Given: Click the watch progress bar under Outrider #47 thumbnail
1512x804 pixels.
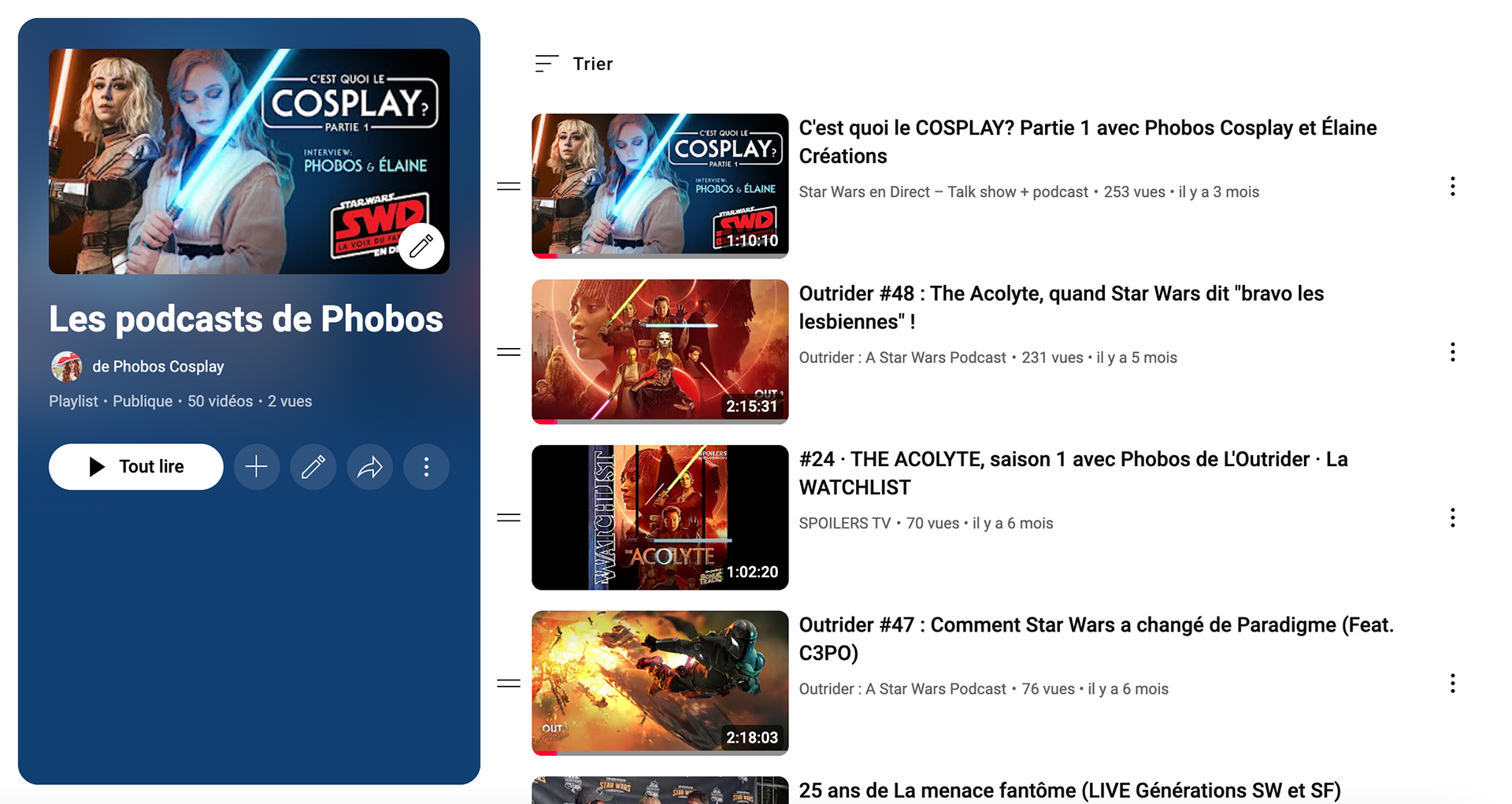Looking at the screenshot, I should 660,753.
